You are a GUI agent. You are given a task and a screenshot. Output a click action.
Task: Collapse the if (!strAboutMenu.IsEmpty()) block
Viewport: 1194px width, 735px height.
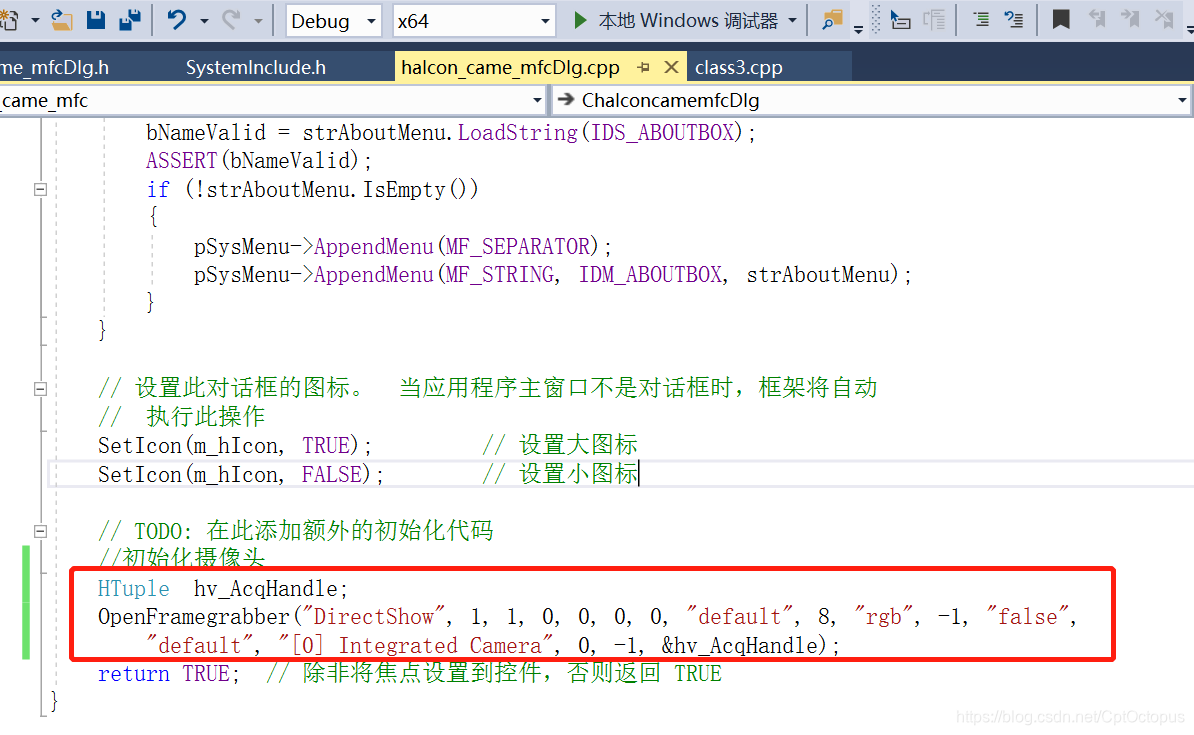(x=40, y=189)
